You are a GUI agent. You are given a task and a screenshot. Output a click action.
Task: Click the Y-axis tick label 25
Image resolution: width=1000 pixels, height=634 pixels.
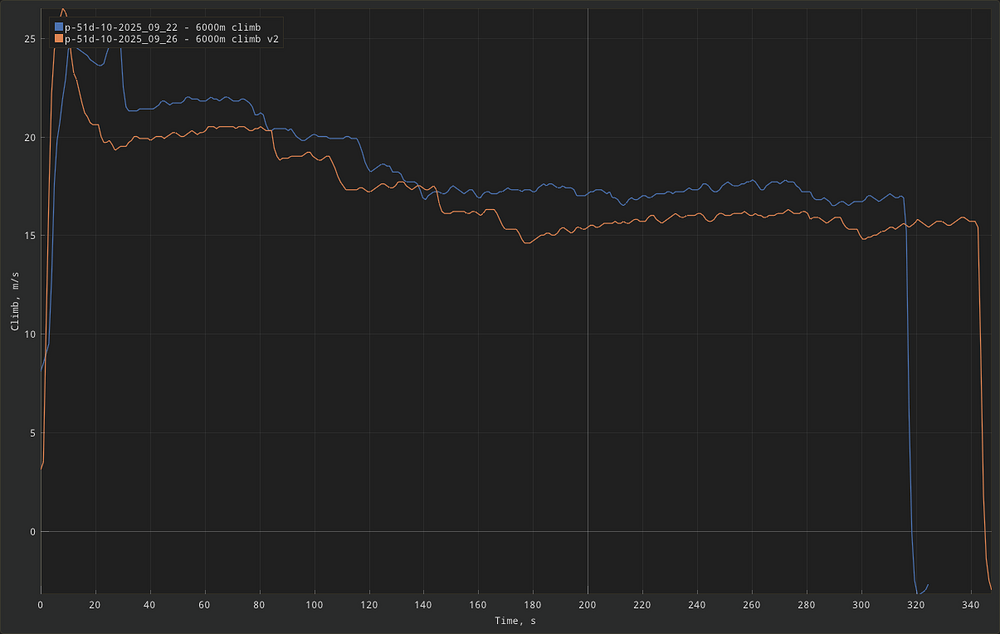30,39
